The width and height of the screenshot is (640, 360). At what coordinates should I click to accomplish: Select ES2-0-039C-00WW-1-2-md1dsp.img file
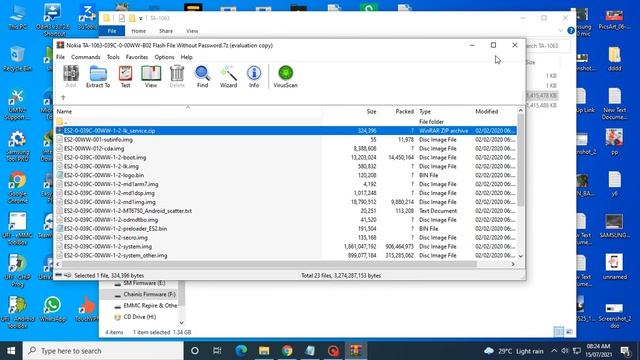pos(286,193)
